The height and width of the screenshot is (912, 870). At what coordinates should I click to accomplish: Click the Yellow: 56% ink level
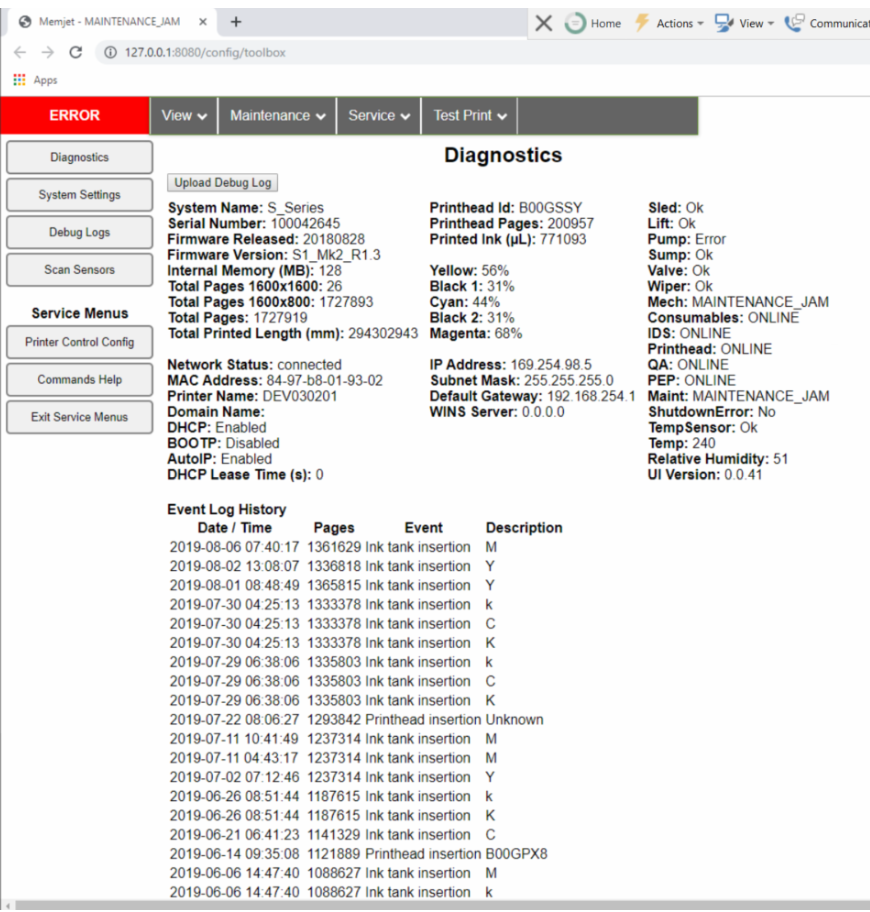[469, 270]
